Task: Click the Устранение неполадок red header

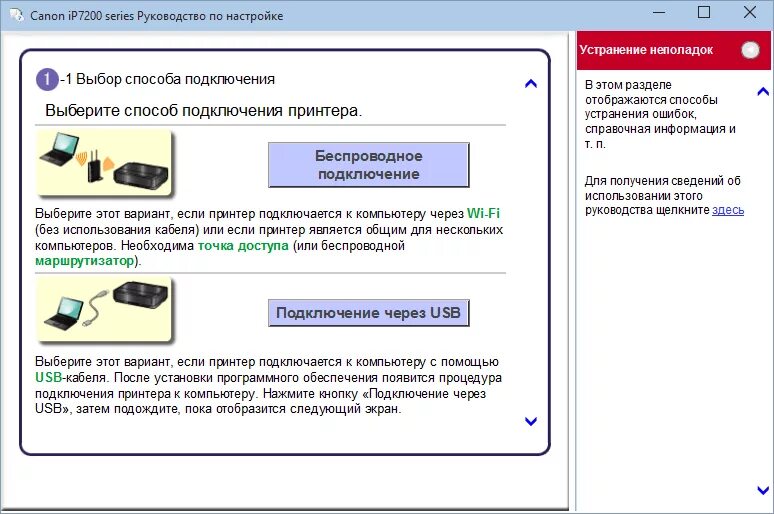Action: (x=673, y=50)
